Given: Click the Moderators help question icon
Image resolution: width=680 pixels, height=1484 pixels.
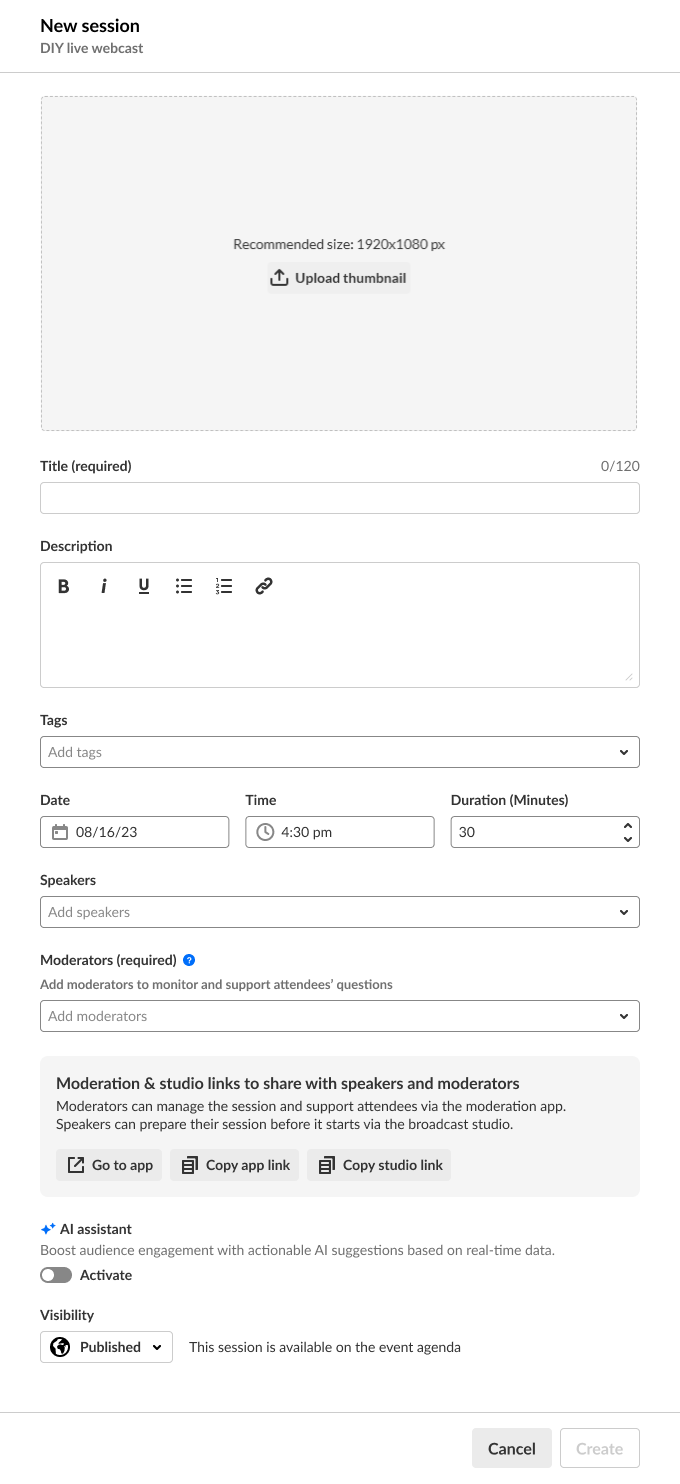Looking at the screenshot, I should pos(189,960).
